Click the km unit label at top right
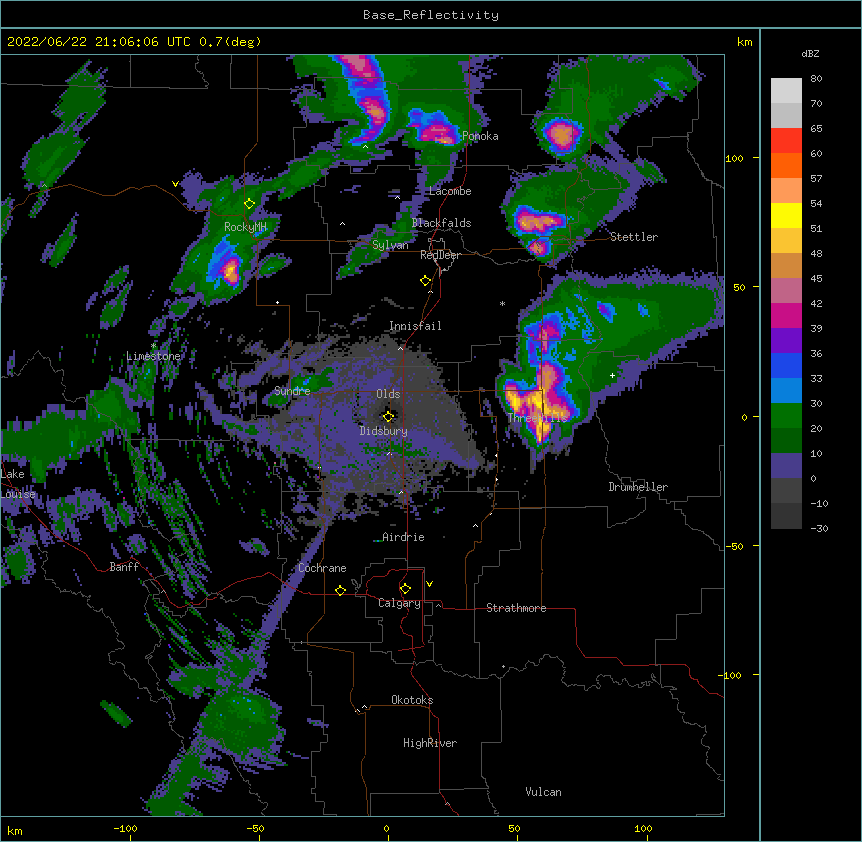862x842 pixels. pyautogui.click(x=745, y=42)
